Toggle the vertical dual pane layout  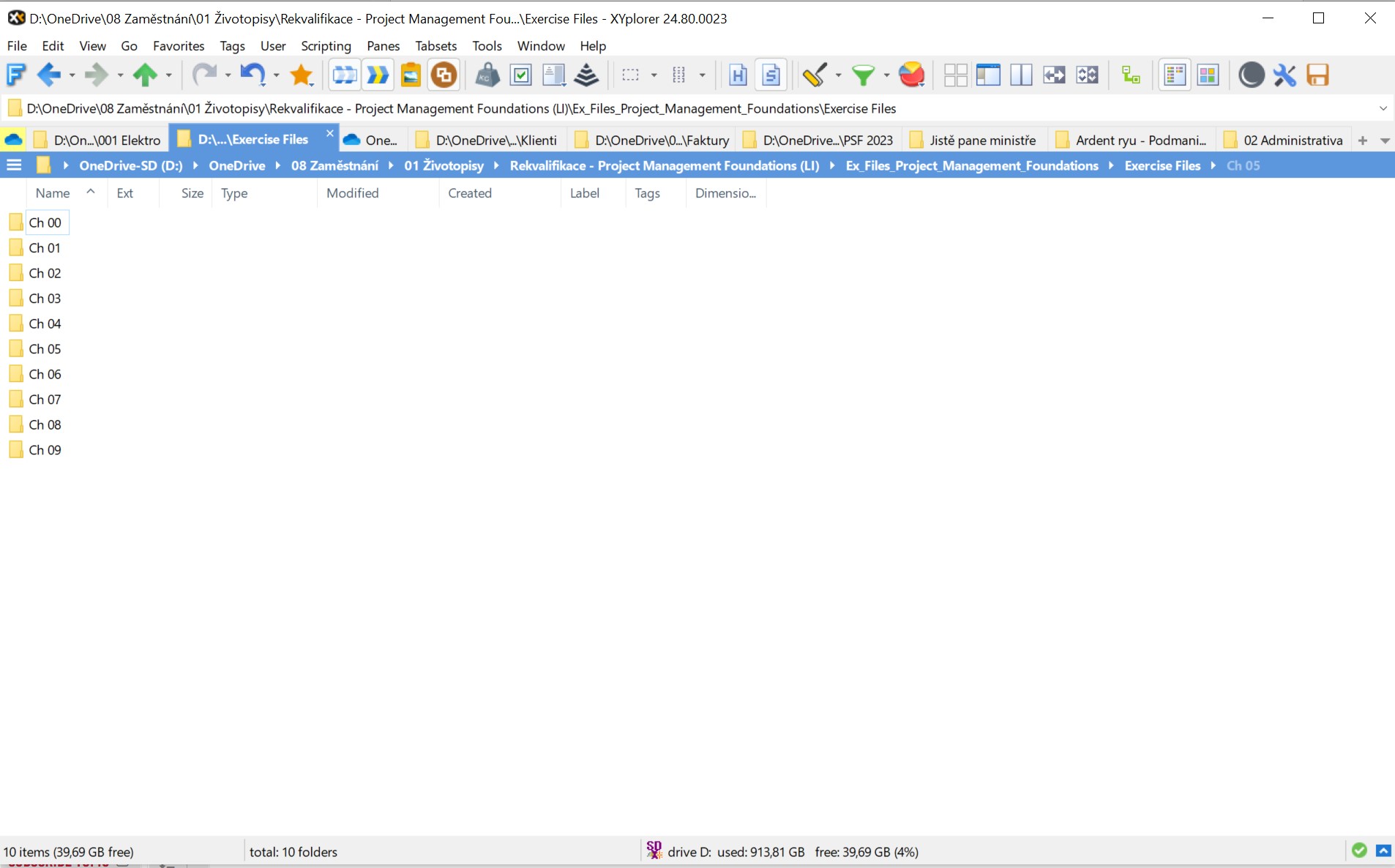1022,75
